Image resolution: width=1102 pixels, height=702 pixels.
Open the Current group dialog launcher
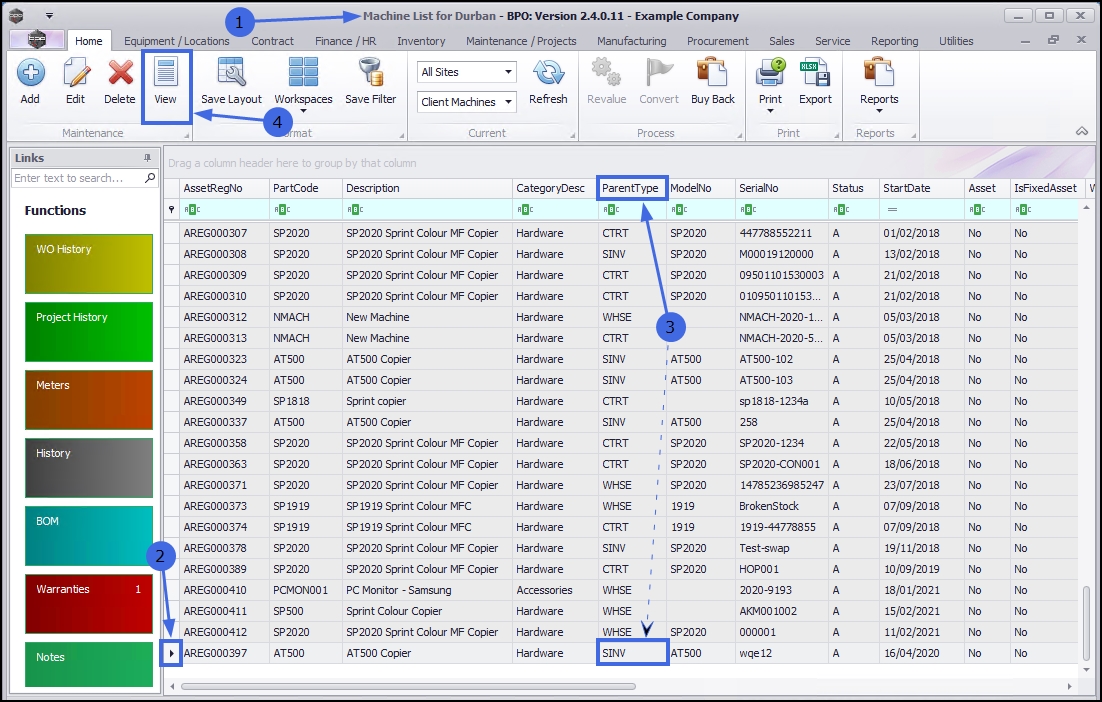[x=573, y=135]
